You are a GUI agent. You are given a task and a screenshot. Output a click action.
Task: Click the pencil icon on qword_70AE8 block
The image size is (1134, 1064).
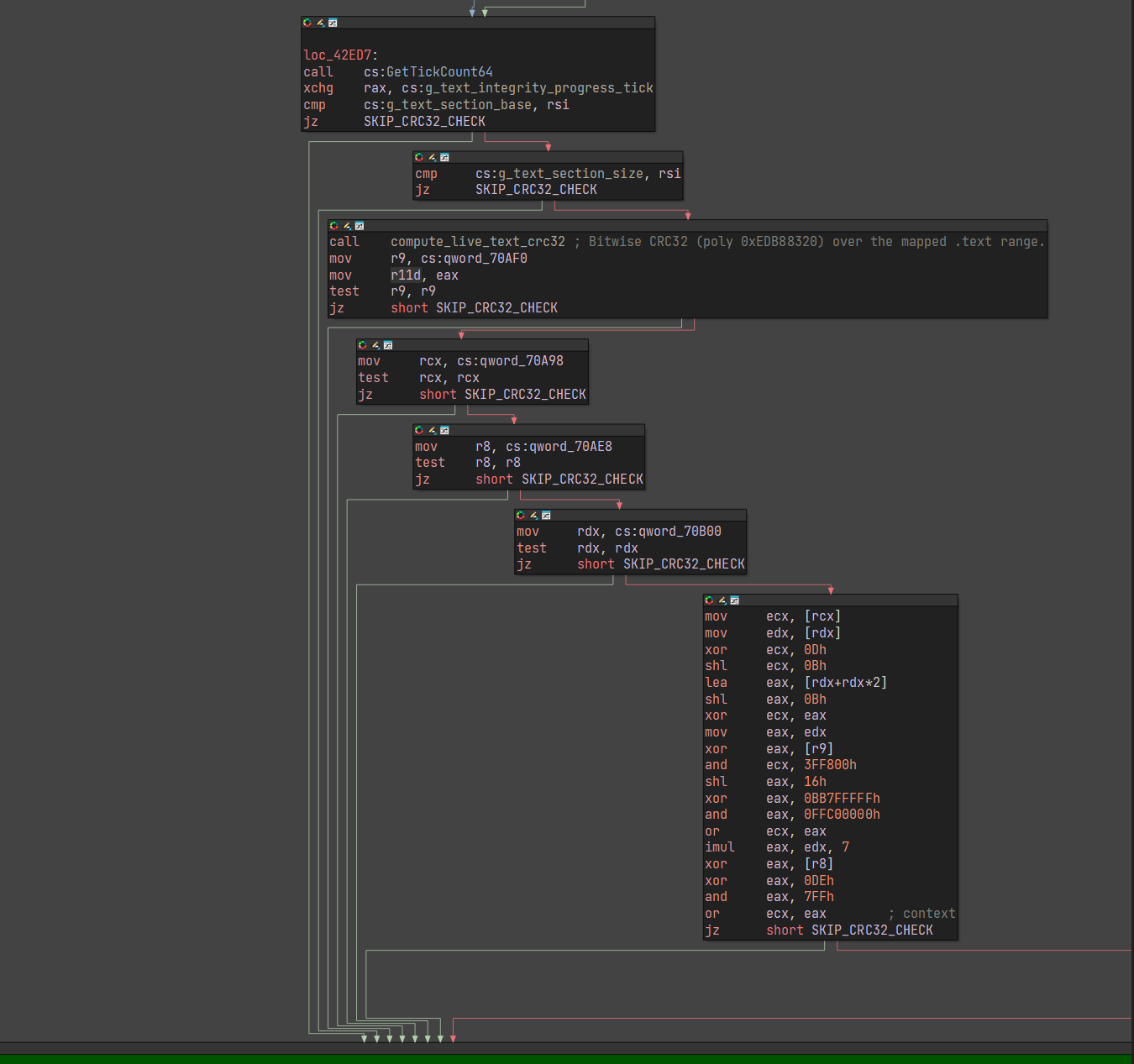(x=432, y=430)
